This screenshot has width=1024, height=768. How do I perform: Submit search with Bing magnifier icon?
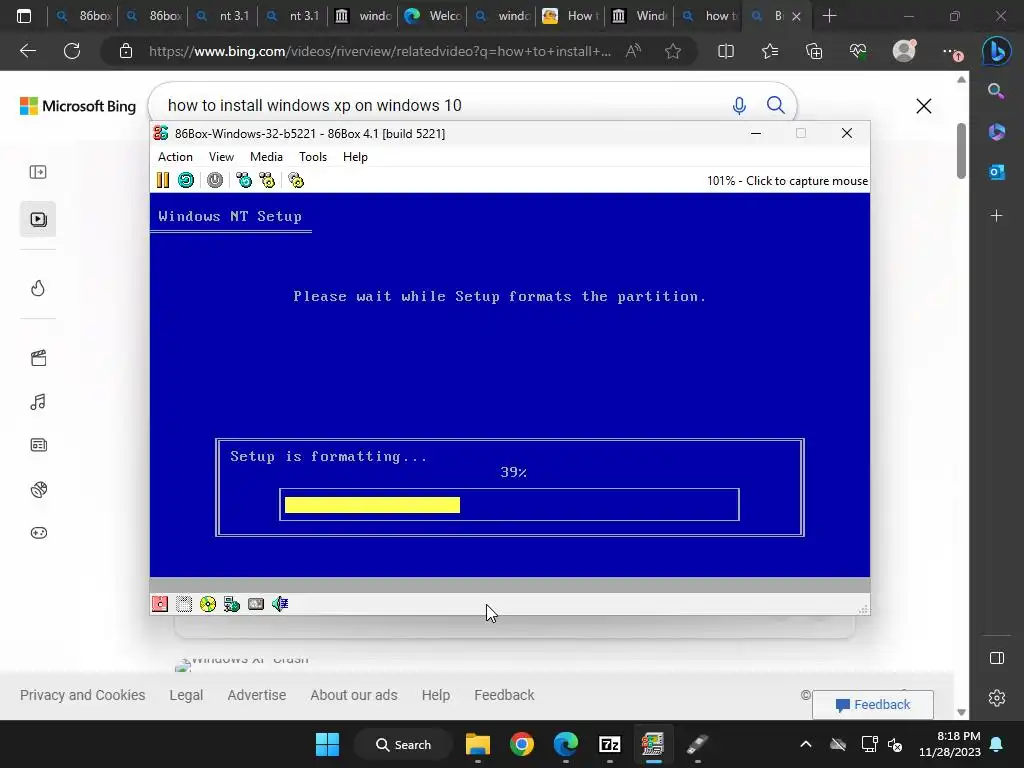tap(775, 105)
